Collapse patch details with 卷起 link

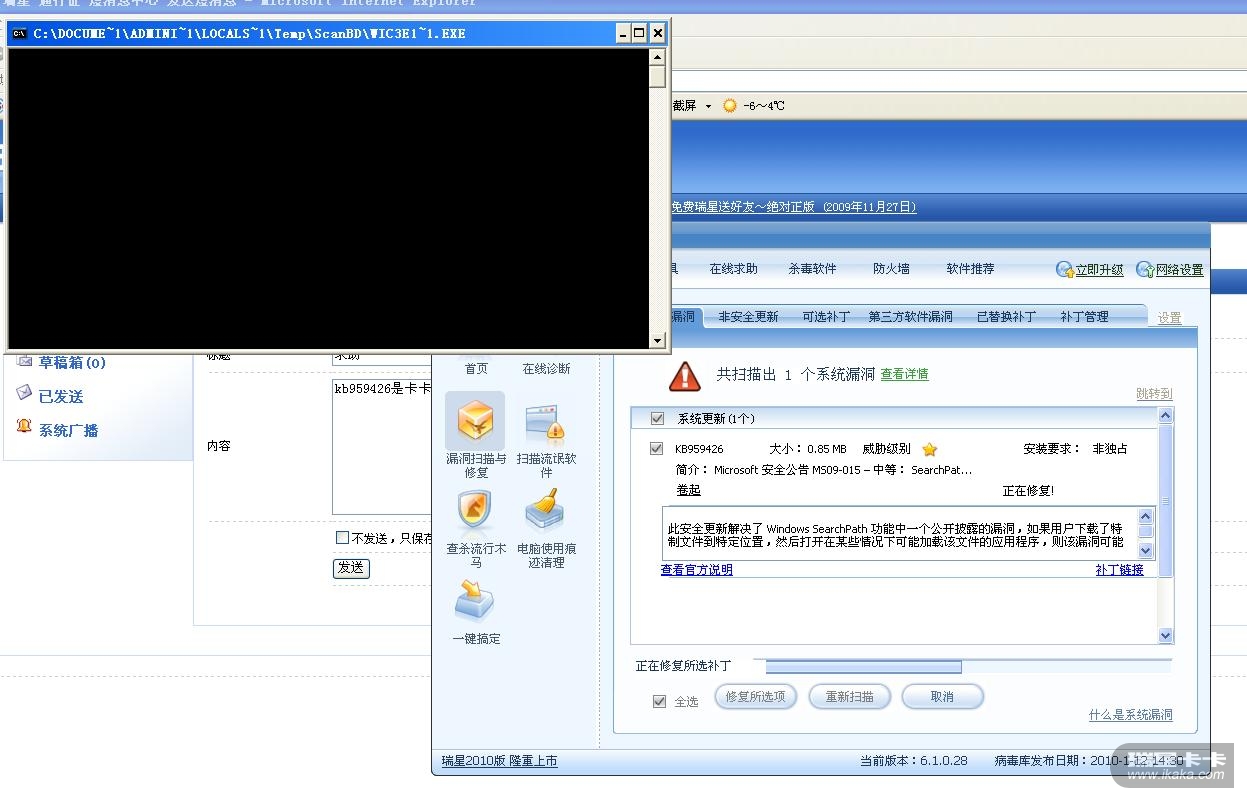pos(689,491)
